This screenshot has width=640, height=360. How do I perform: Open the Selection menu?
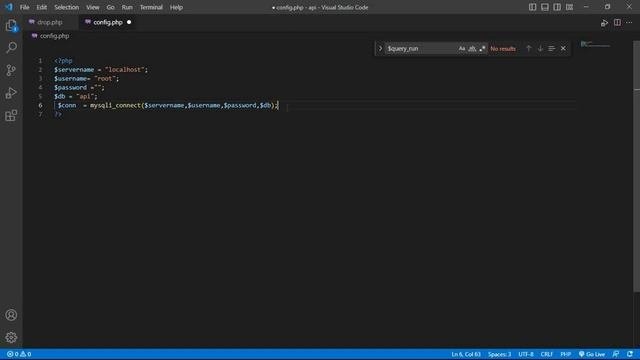pyautogui.click(x=67, y=7)
